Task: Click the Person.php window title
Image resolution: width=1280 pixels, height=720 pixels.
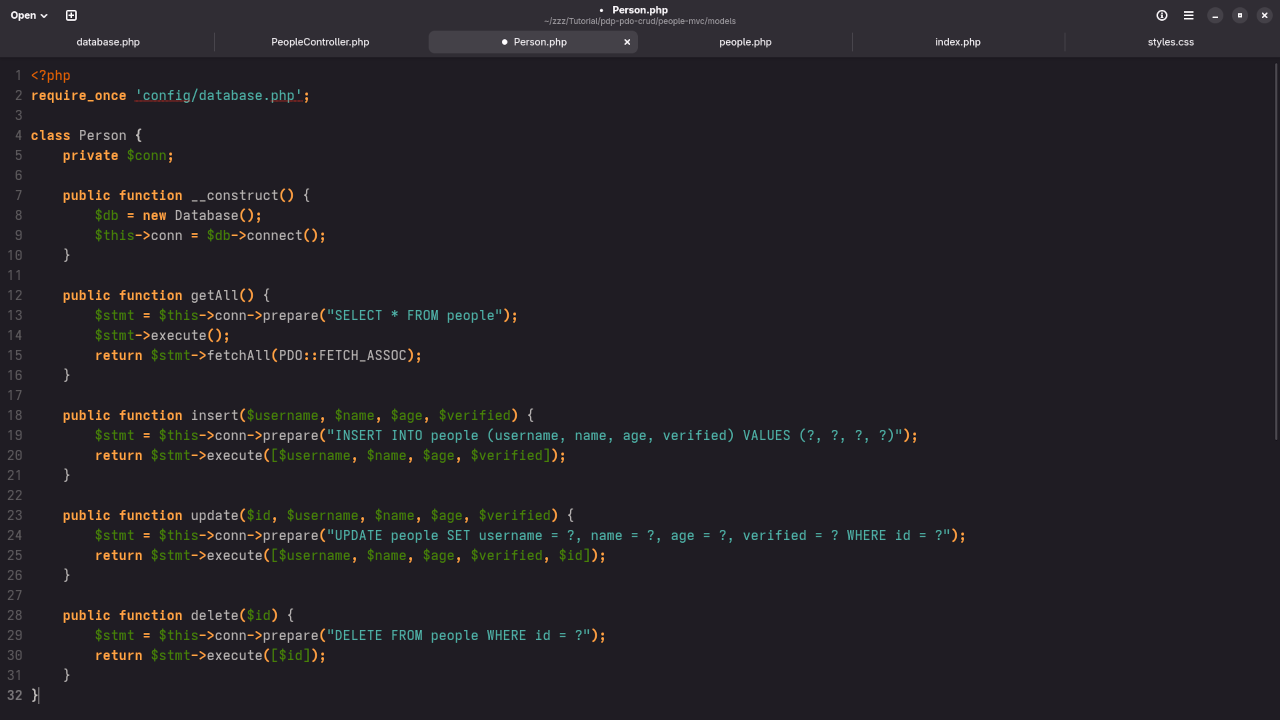Action: 640,10
